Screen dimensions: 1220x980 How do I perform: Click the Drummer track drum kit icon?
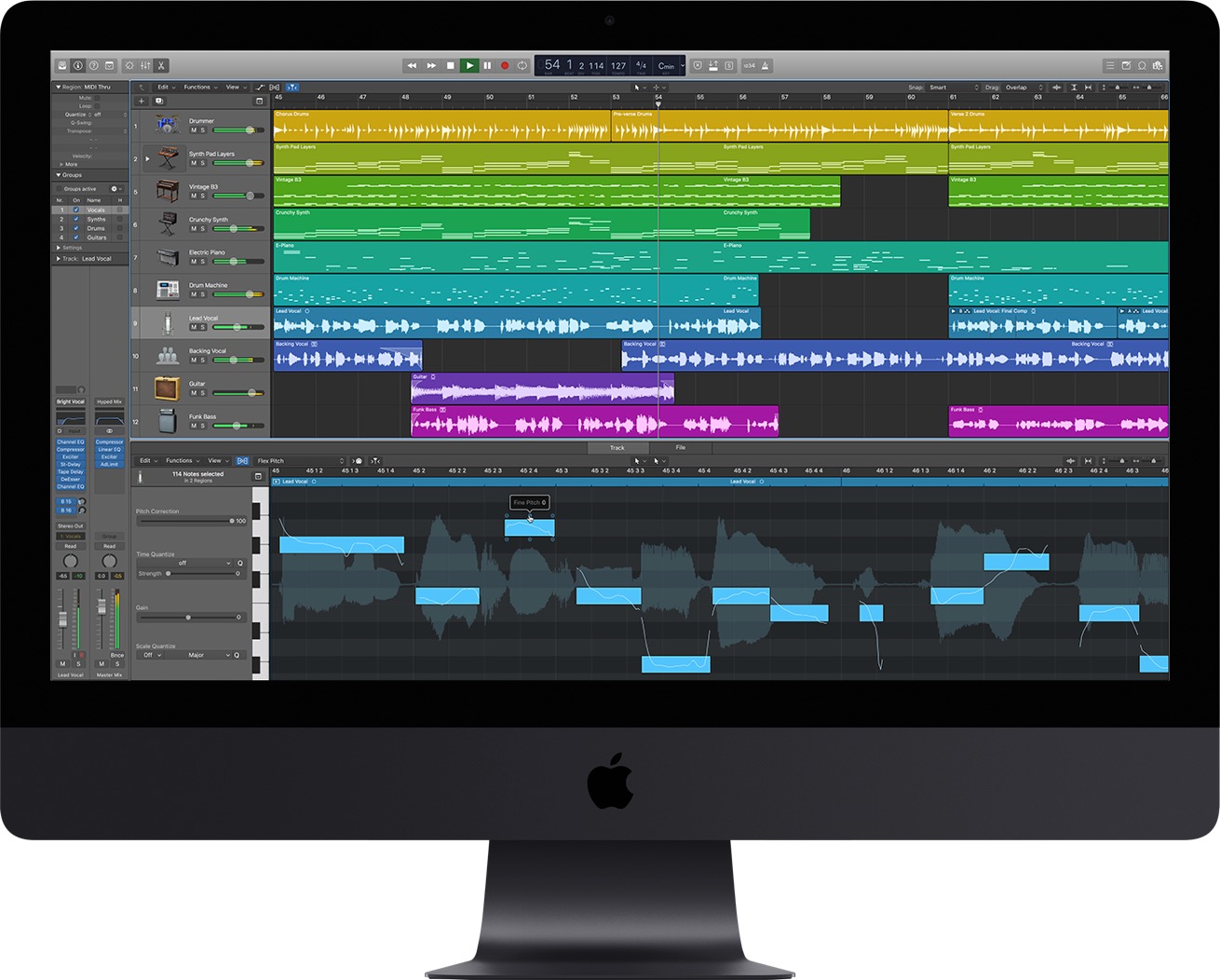[168, 124]
